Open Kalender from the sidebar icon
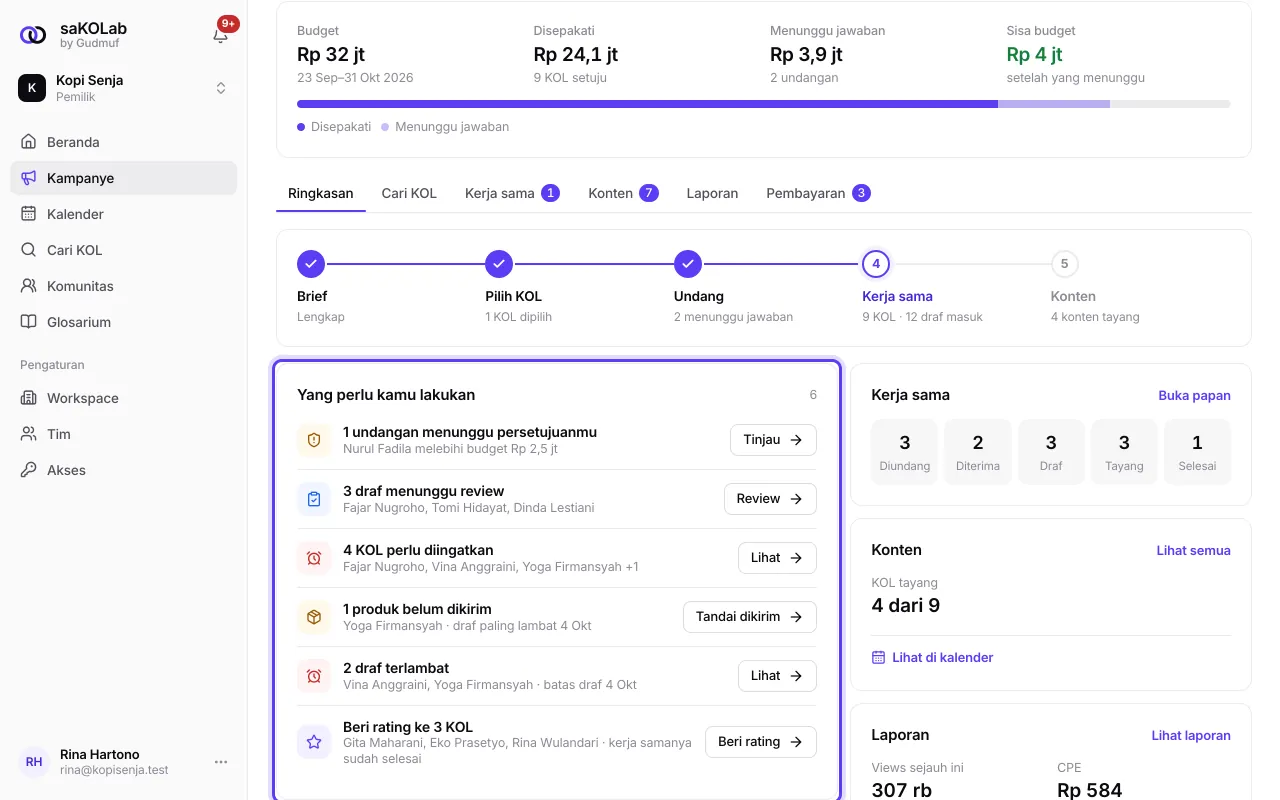 click(x=29, y=214)
